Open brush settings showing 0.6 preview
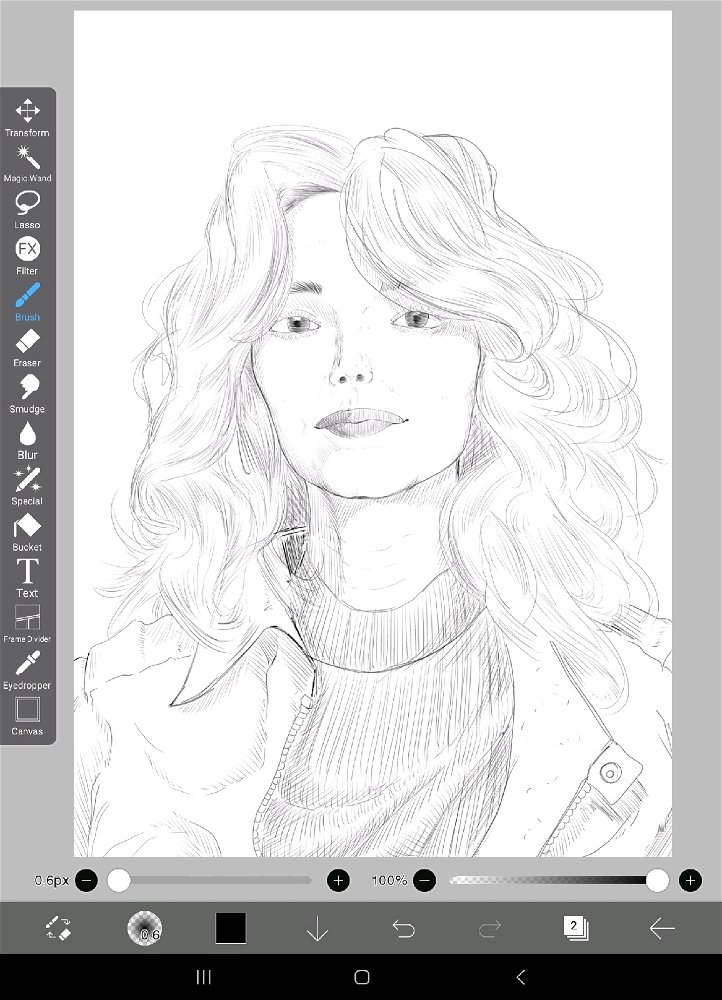The height and width of the screenshot is (1000, 722). point(144,928)
